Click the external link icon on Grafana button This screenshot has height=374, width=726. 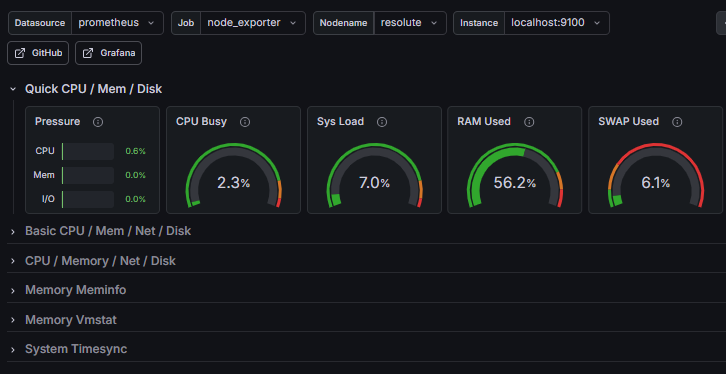[x=88, y=53]
